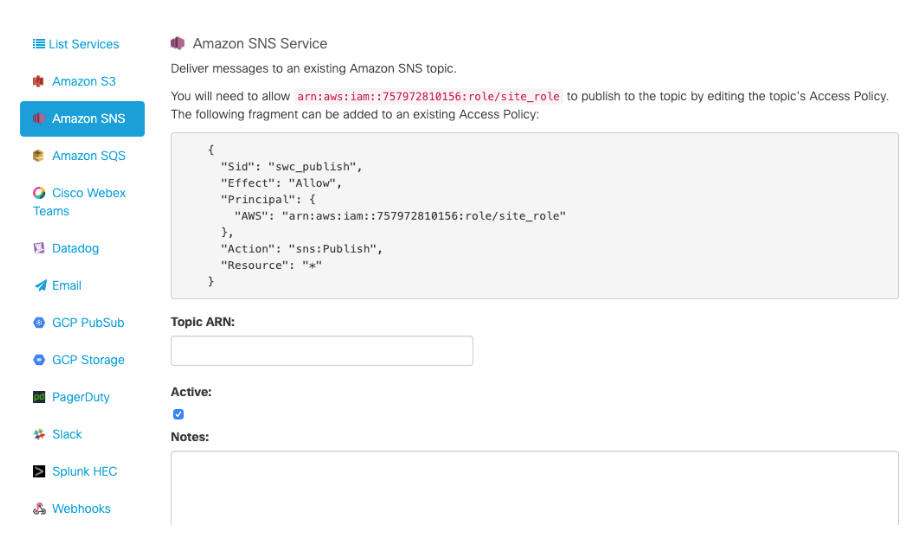Click the Slack icon
The image size is (922, 555).
tap(39, 434)
